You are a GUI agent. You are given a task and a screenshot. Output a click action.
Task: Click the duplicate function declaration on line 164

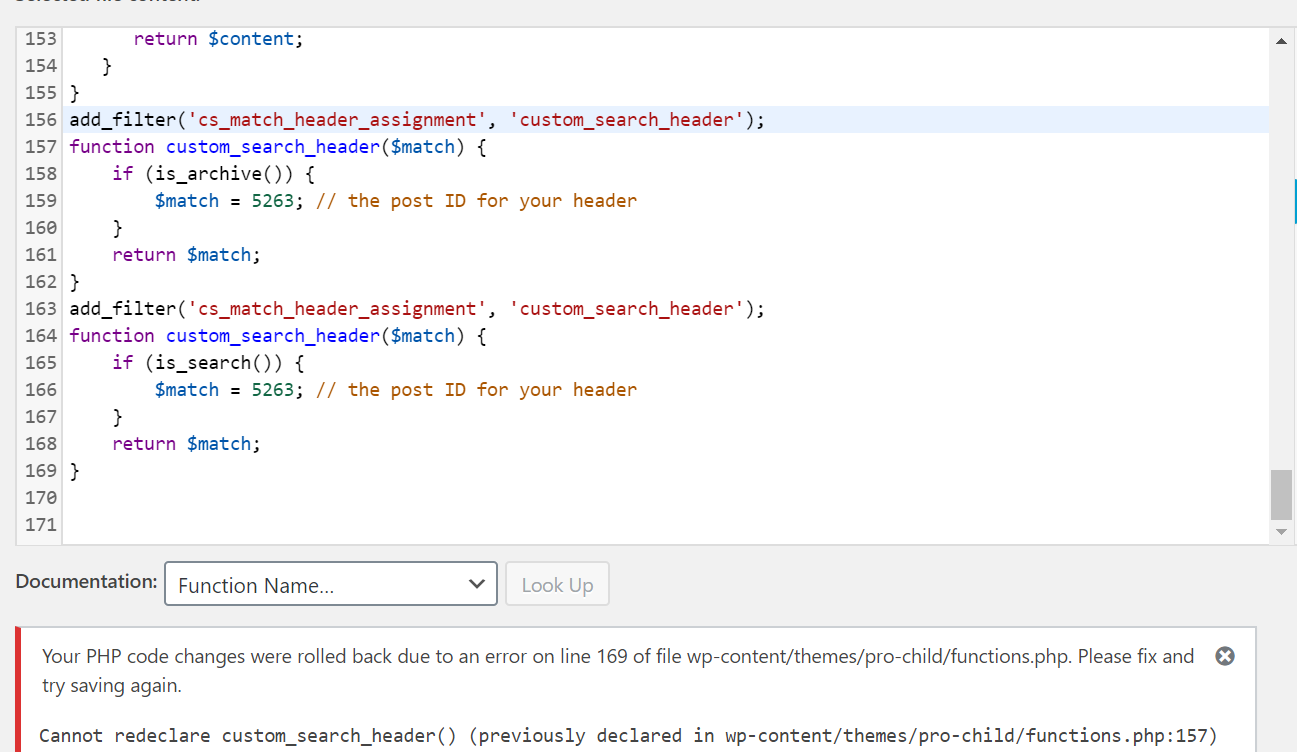pos(277,336)
